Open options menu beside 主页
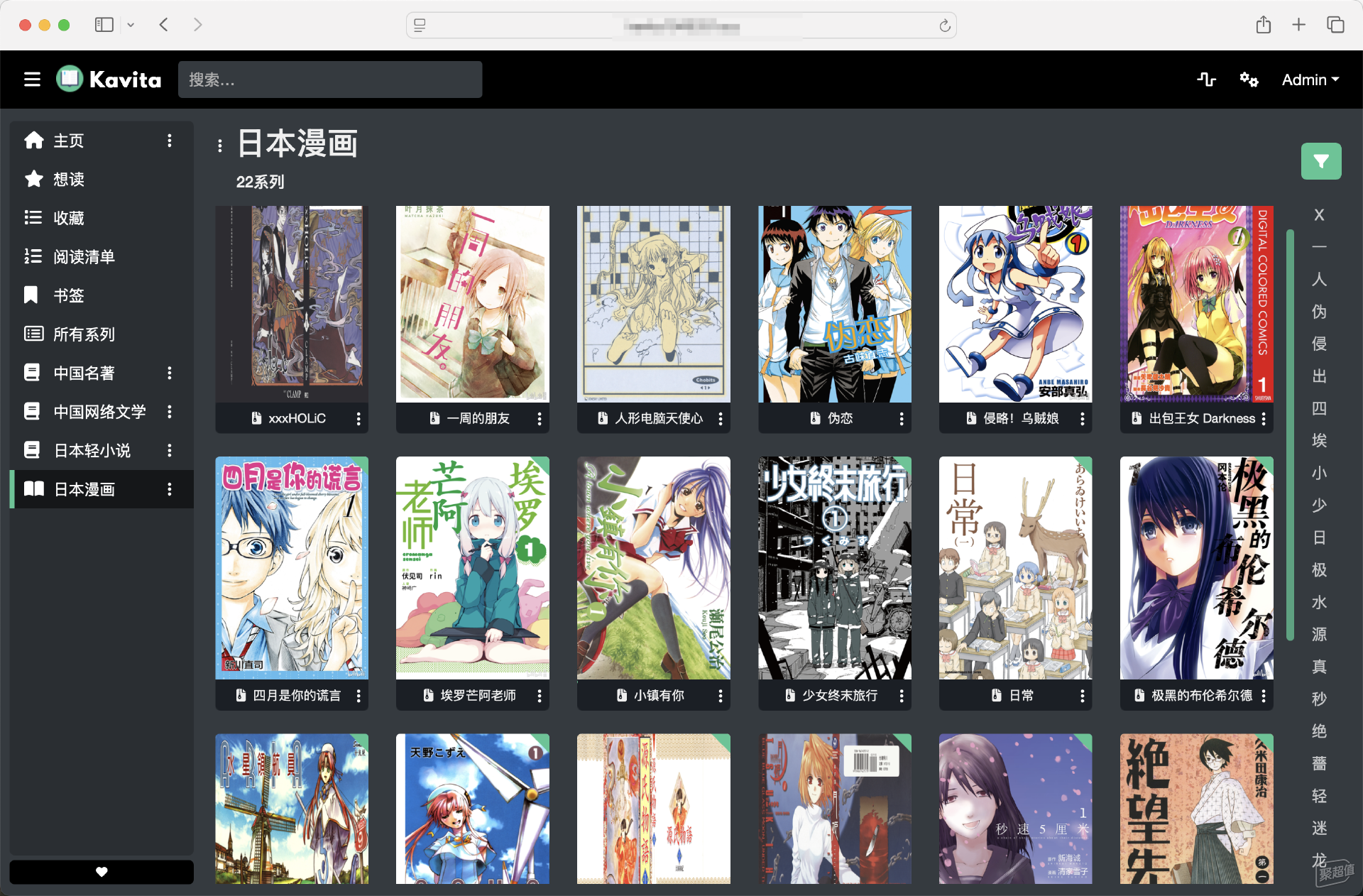The height and width of the screenshot is (896, 1363). point(170,141)
